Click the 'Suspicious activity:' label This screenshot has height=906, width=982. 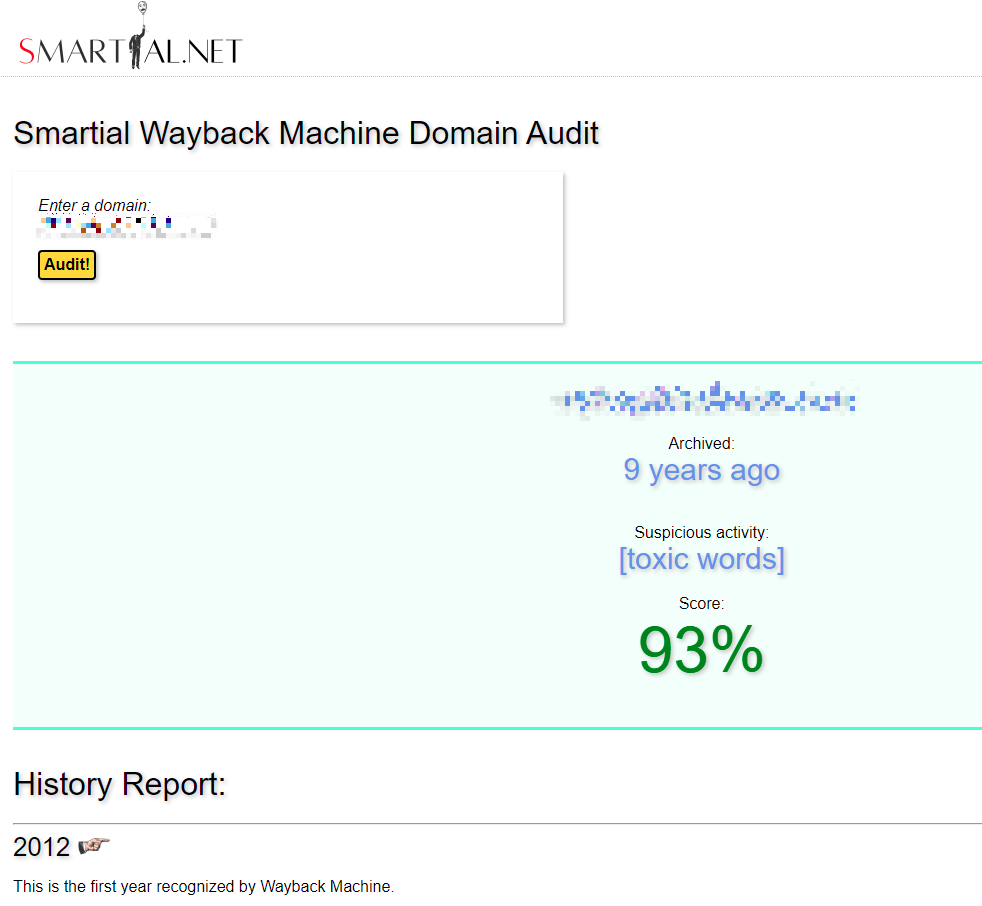(x=701, y=532)
